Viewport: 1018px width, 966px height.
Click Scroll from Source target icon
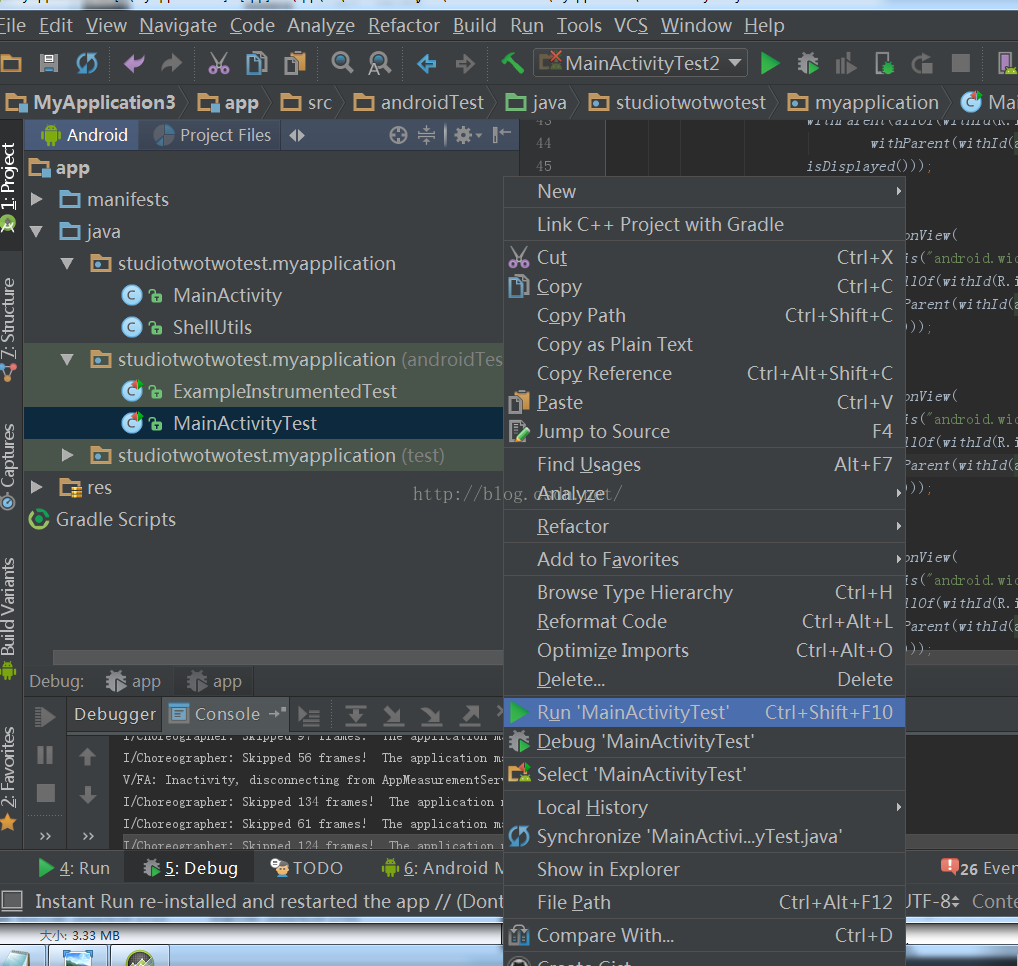[398, 135]
